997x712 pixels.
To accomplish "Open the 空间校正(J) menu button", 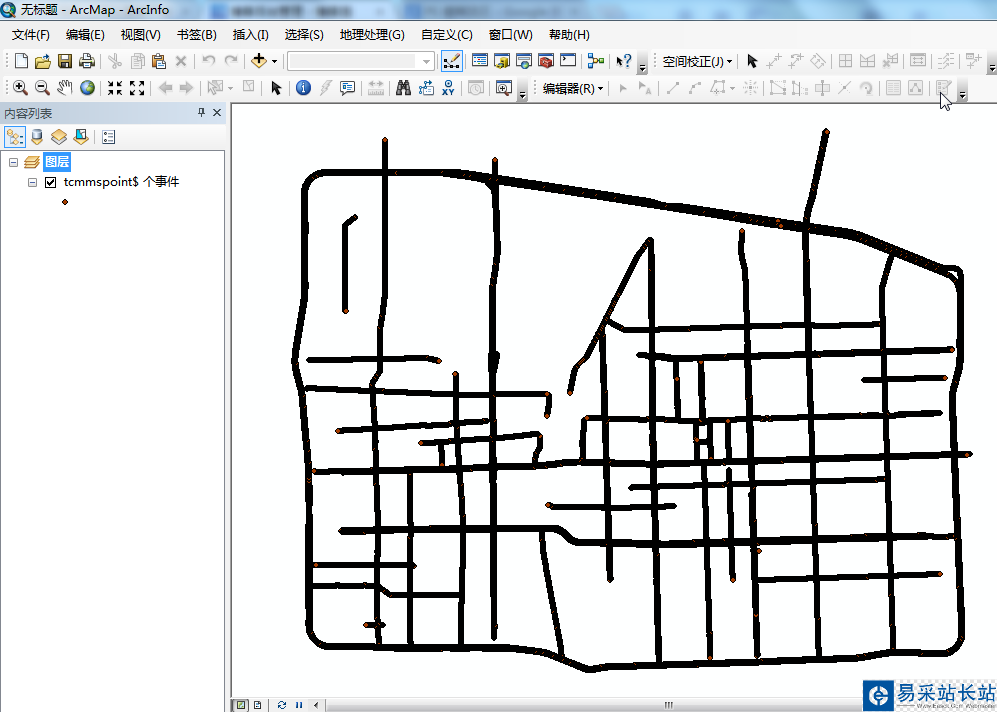I will [x=698, y=62].
